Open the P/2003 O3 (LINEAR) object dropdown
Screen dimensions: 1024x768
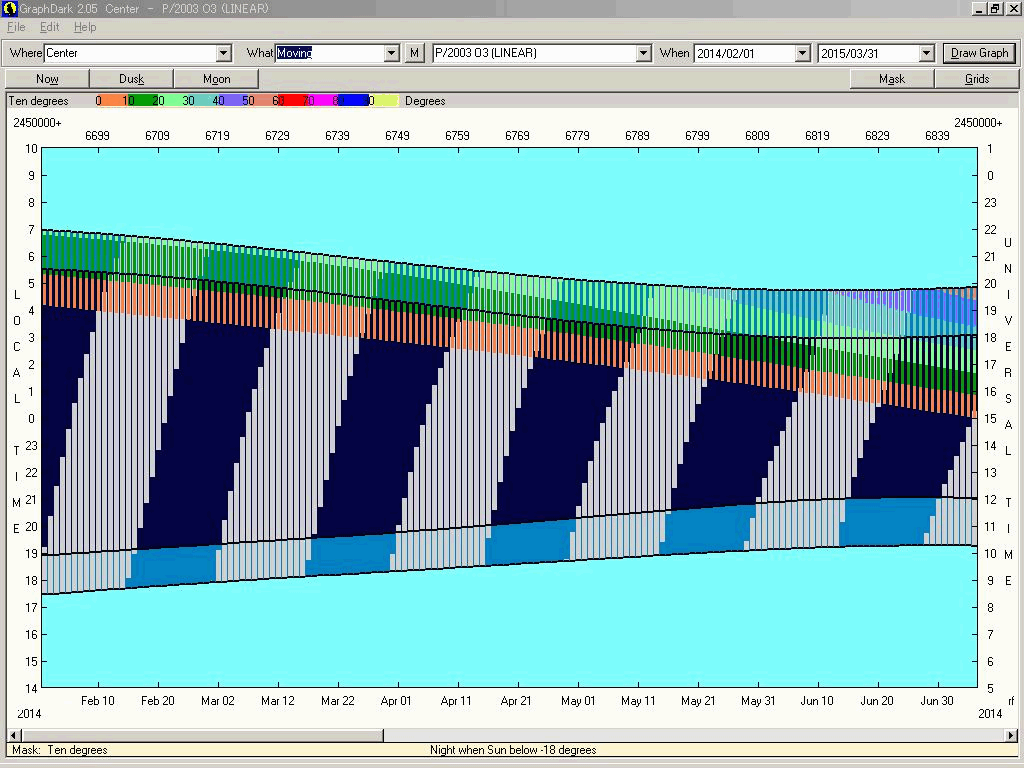coord(644,53)
